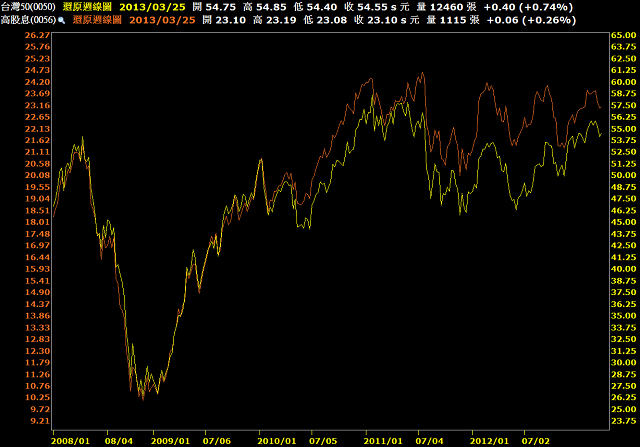640x447 pixels.
Task: Click the 23.75 right axis value
Action: pos(624,421)
